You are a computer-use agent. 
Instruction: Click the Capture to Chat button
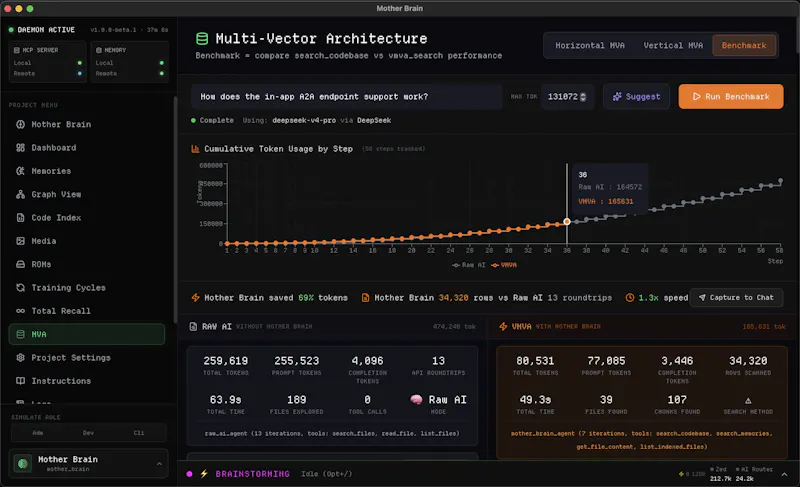click(x=736, y=298)
